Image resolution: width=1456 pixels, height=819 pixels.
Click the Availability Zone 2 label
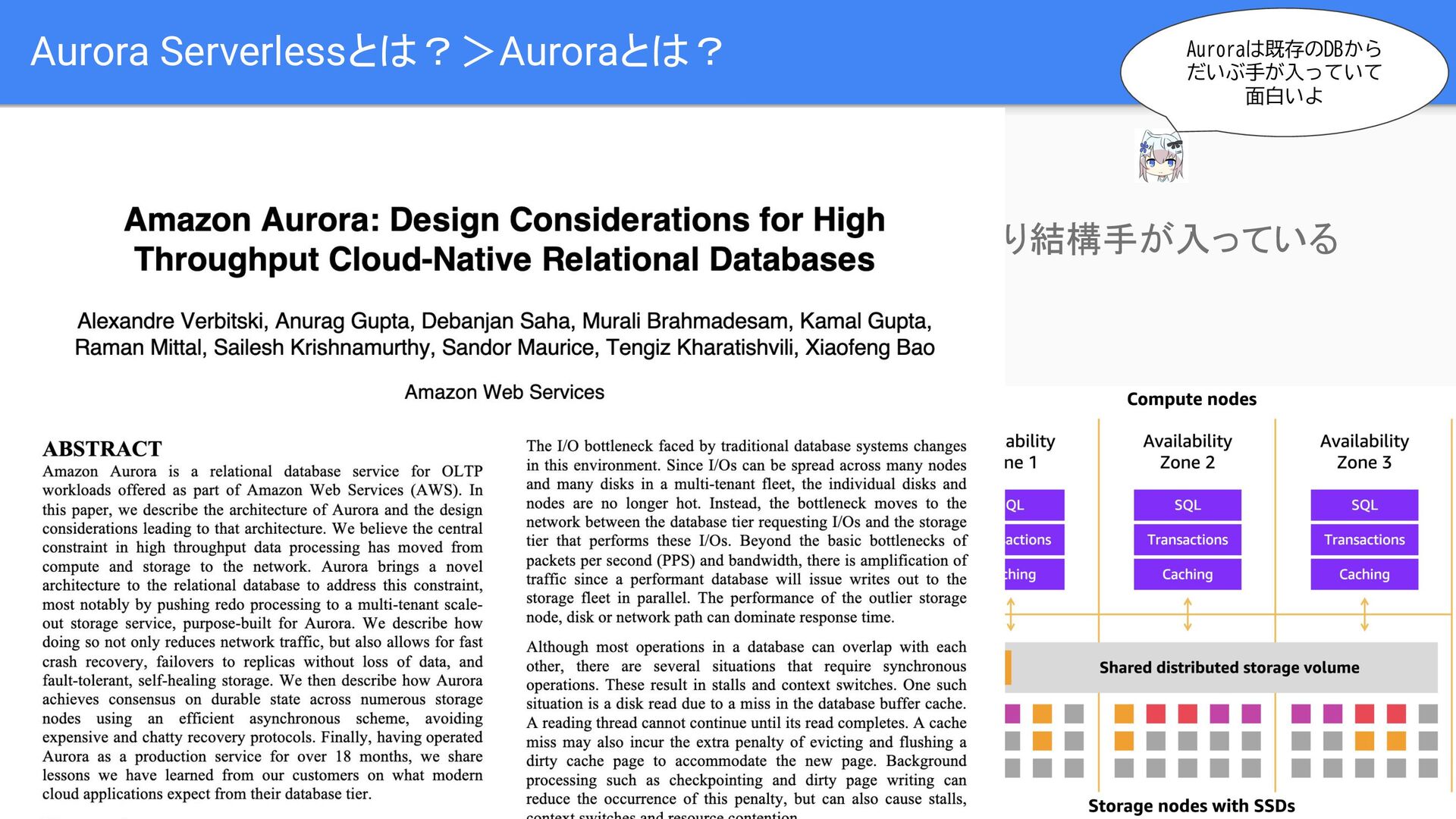point(1187,451)
